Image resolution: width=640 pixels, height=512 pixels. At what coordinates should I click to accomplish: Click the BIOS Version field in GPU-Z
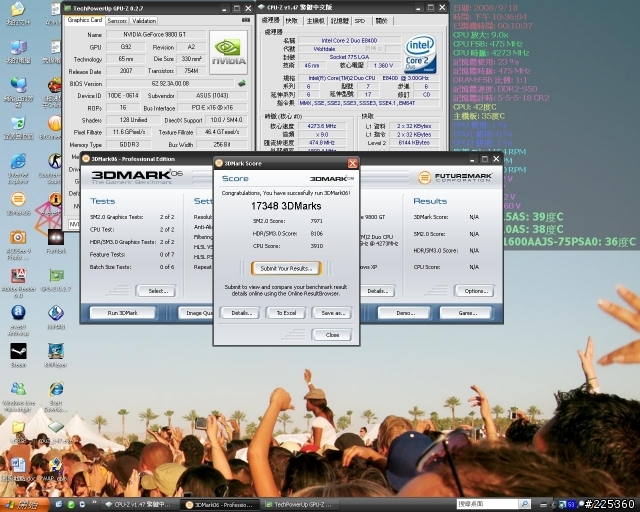click(x=171, y=83)
